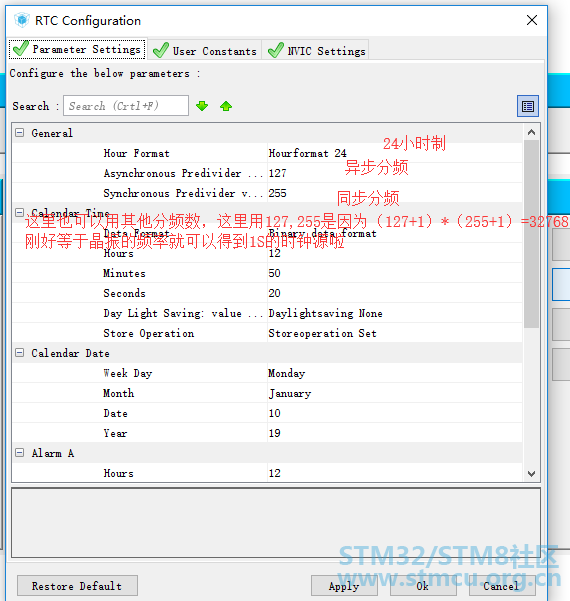Select Alarm A Hours value 12
570x601 pixels.
point(274,473)
